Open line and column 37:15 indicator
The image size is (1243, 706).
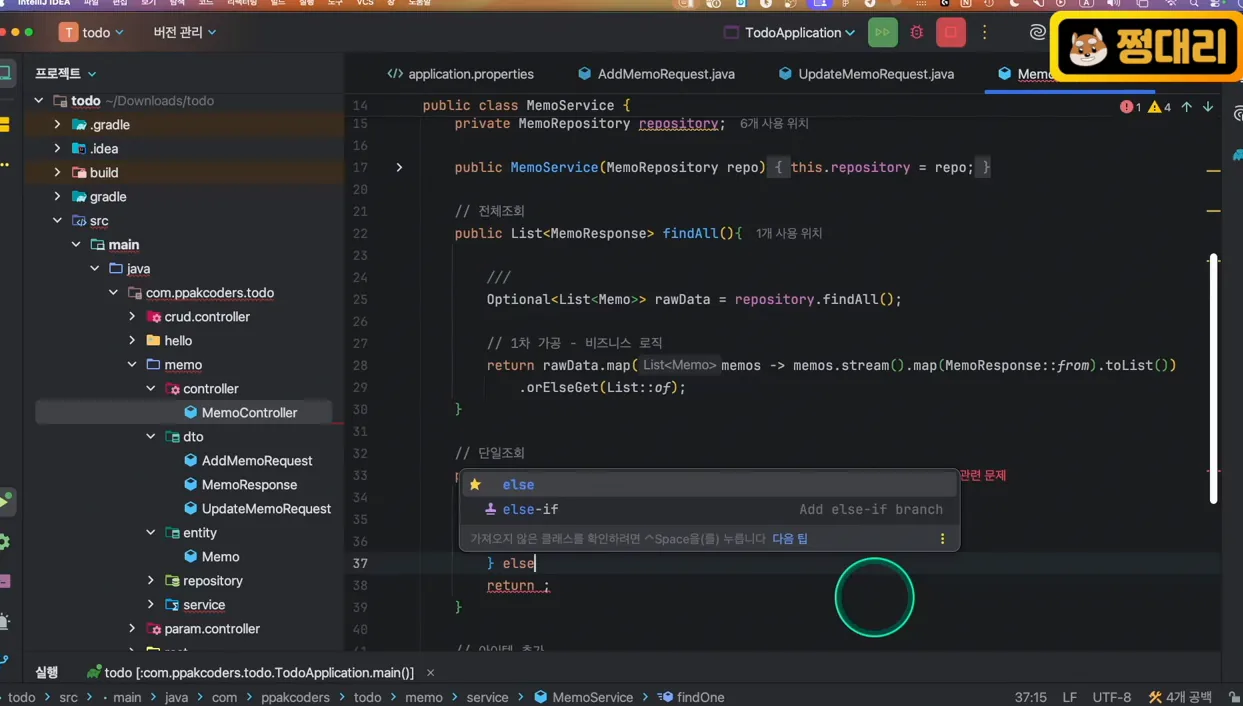coord(1031,697)
